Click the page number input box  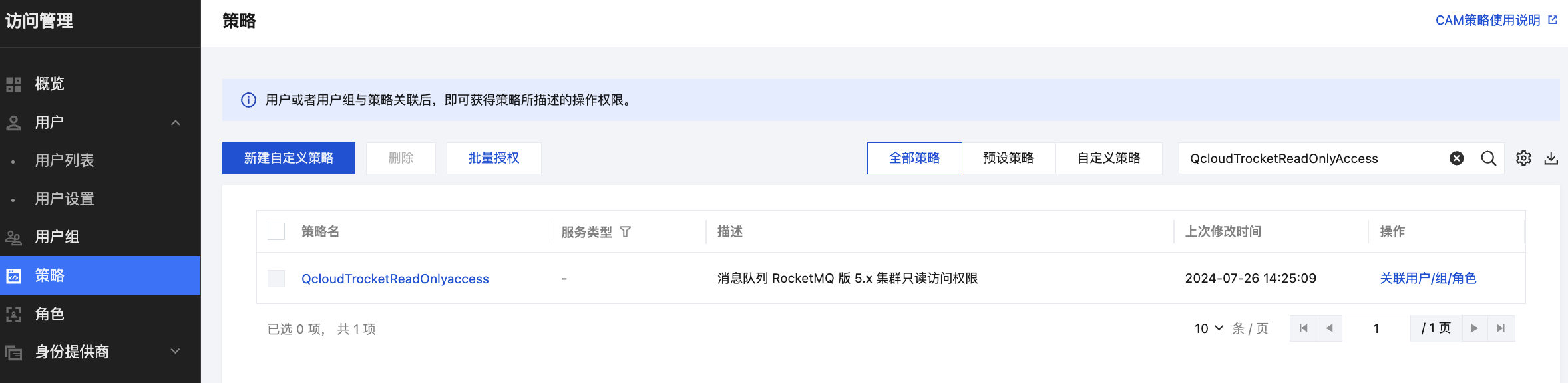(x=1376, y=328)
